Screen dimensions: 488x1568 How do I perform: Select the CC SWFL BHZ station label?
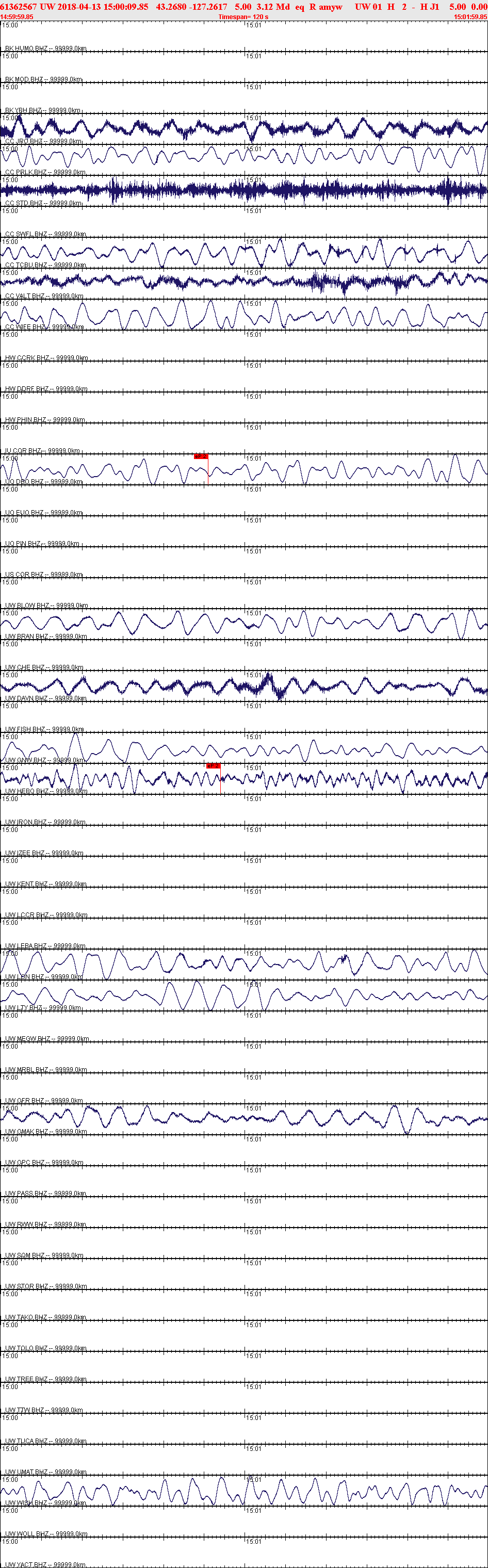tap(45, 234)
